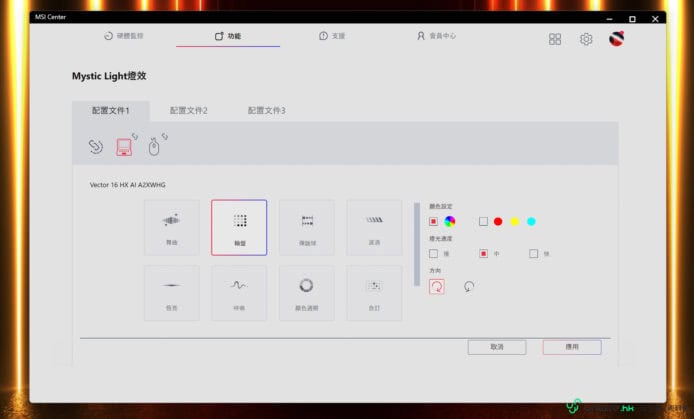Choose the 波浪 wave lighting effect
The image size is (694, 419).
(x=374, y=227)
